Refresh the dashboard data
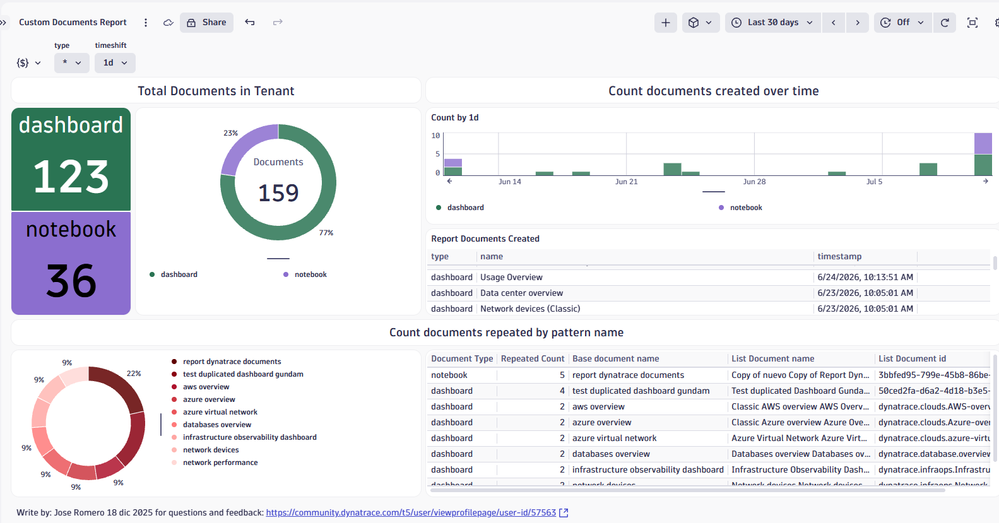Image resolution: width=999 pixels, height=523 pixels. (945, 22)
